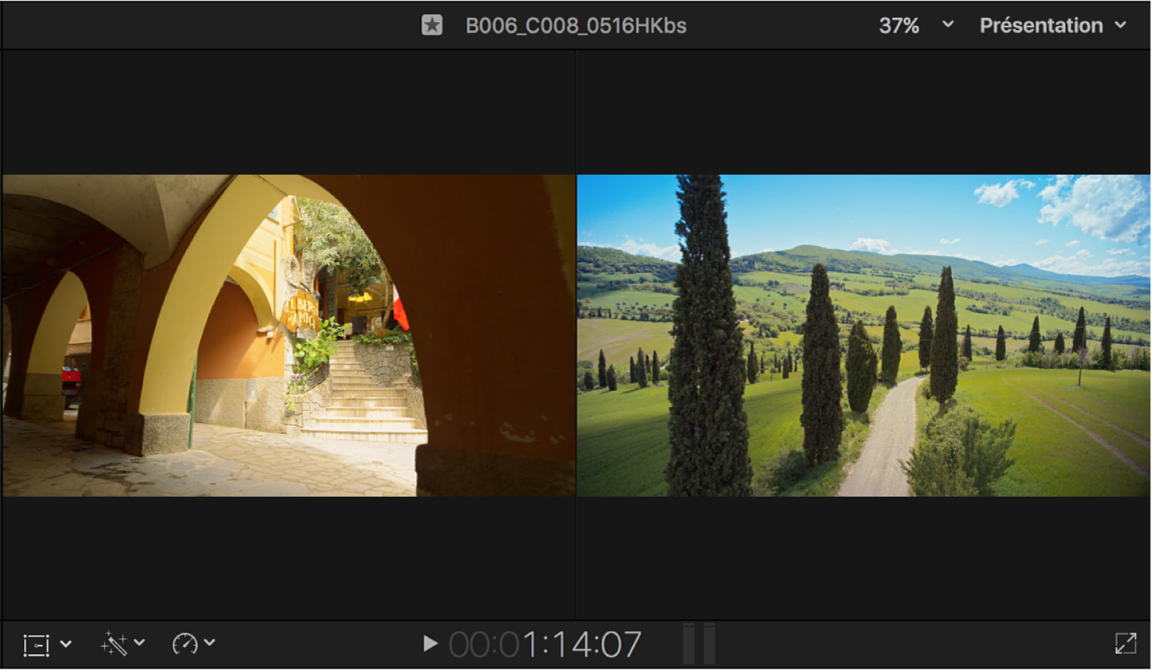Open the Présentation view menu
This screenshot has width=1152, height=670.
pyautogui.click(x=1041, y=26)
